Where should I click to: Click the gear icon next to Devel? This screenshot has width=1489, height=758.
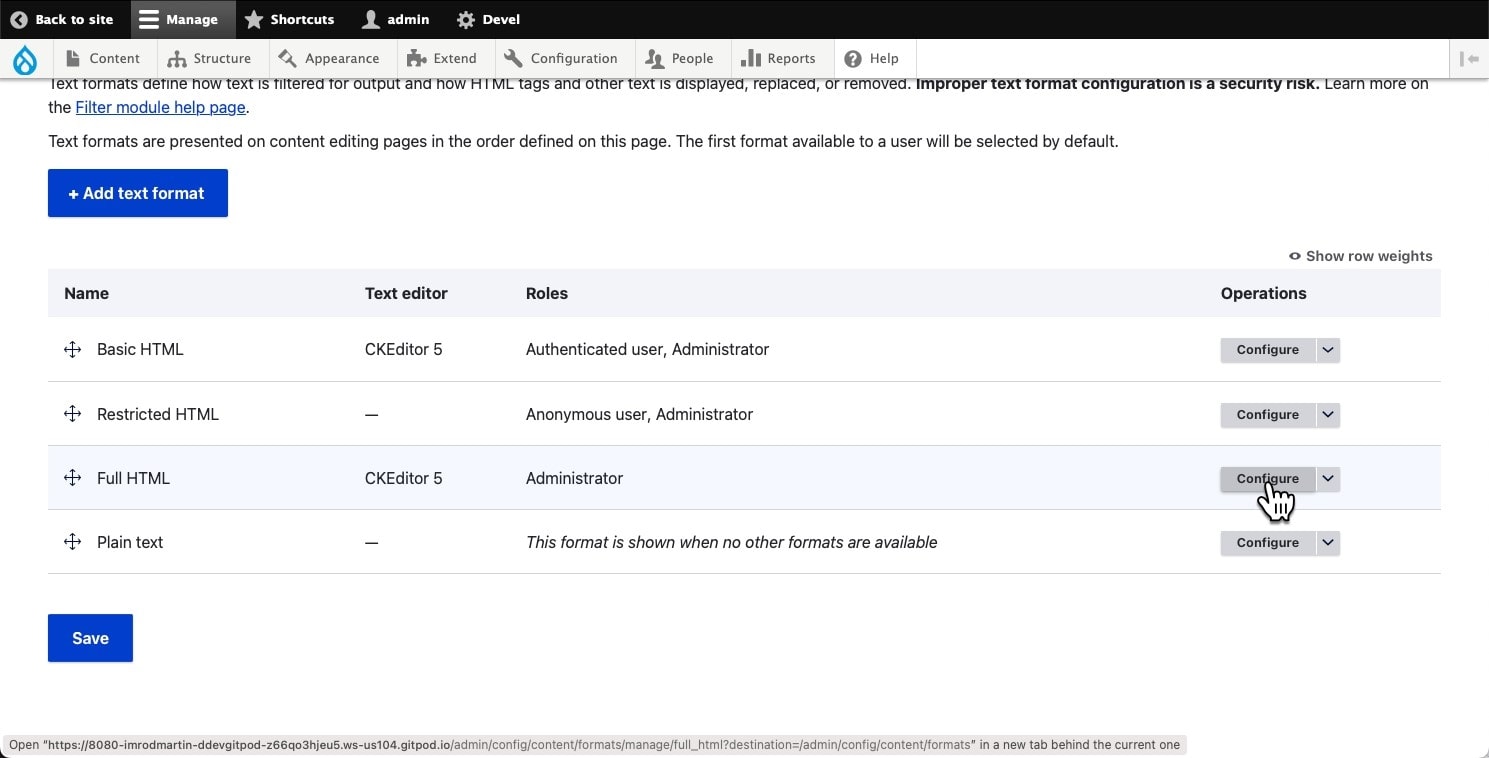465,19
